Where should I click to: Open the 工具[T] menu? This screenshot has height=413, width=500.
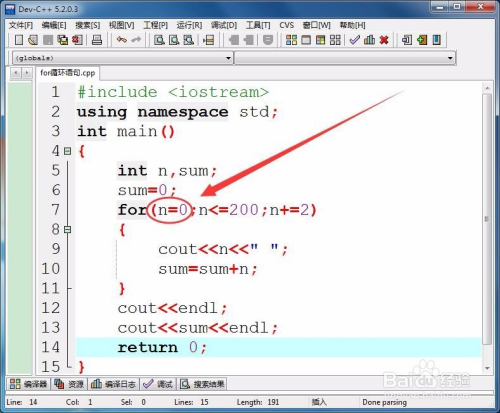(x=258, y=25)
